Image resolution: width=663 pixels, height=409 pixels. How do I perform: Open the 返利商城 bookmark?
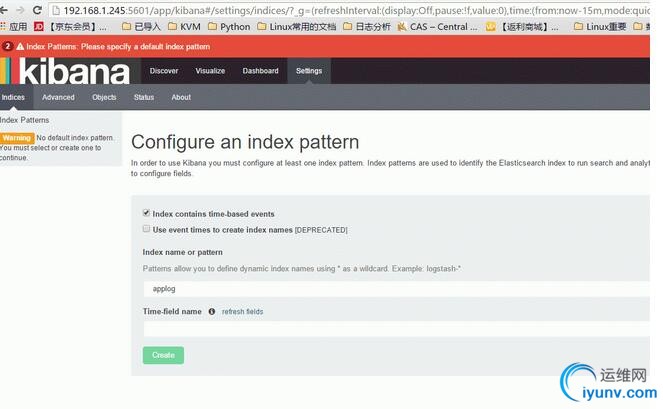click(522, 27)
